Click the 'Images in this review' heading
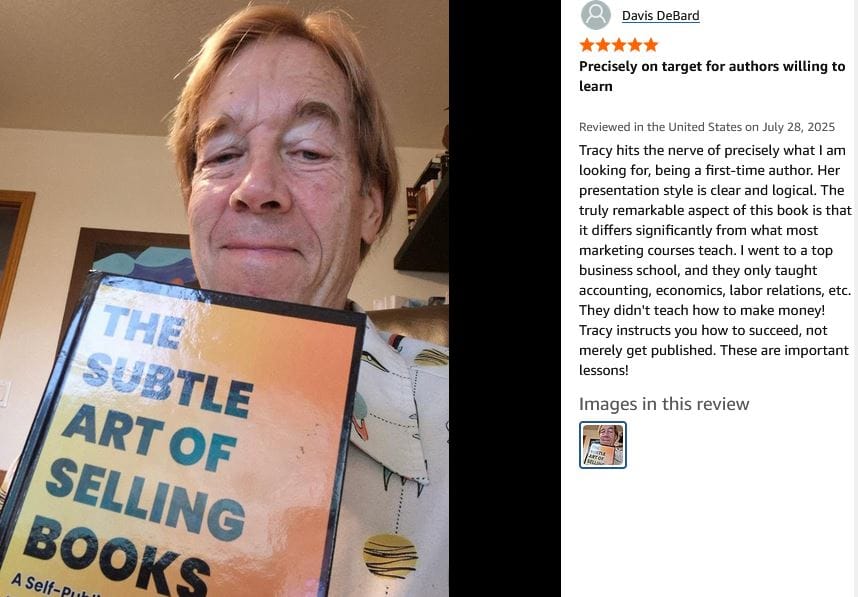 664,404
